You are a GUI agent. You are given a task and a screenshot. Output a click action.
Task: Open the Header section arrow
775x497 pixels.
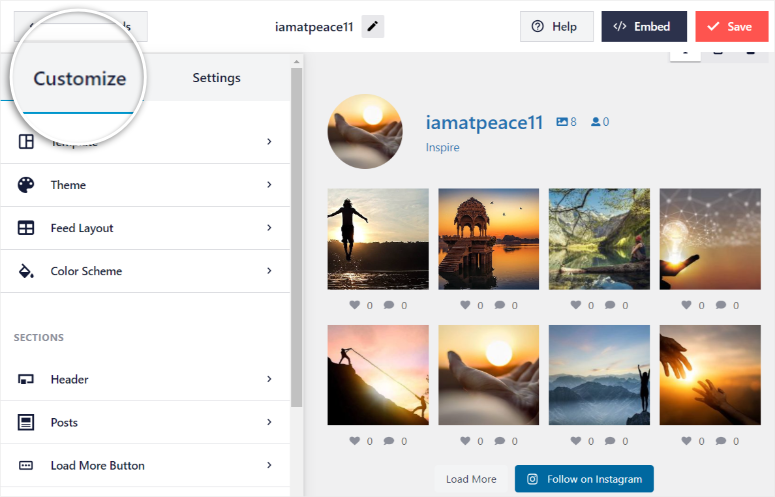(x=269, y=379)
